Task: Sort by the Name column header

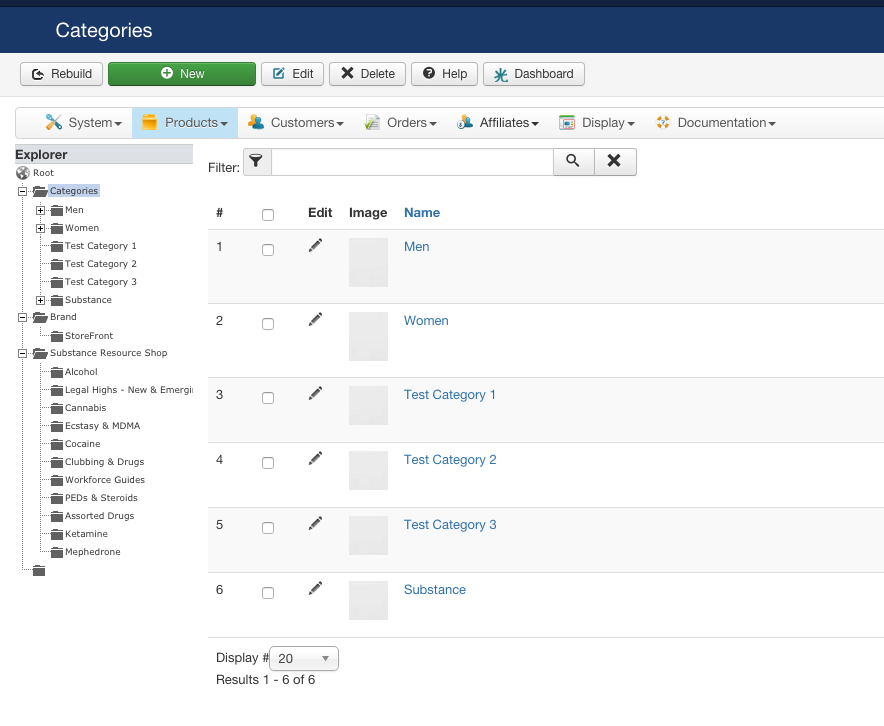Action: [422, 213]
